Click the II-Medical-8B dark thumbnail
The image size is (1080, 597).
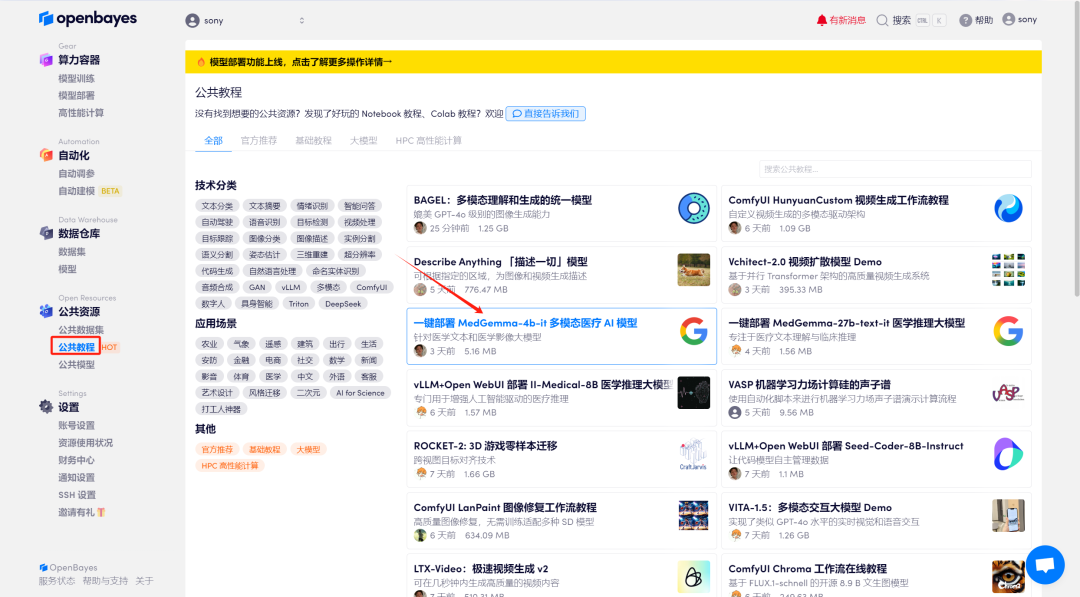694,392
